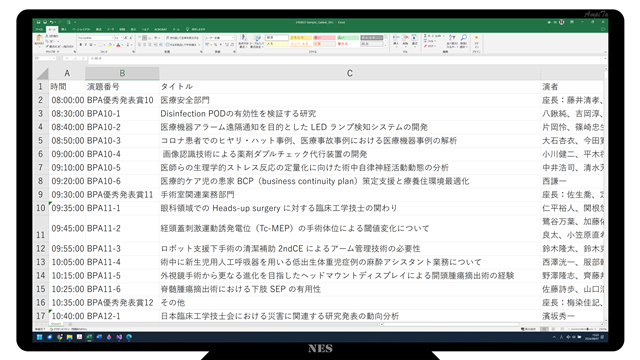Toggle merge and center cells button
Viewport: 640px width, 360px height.
click(182, 45)
